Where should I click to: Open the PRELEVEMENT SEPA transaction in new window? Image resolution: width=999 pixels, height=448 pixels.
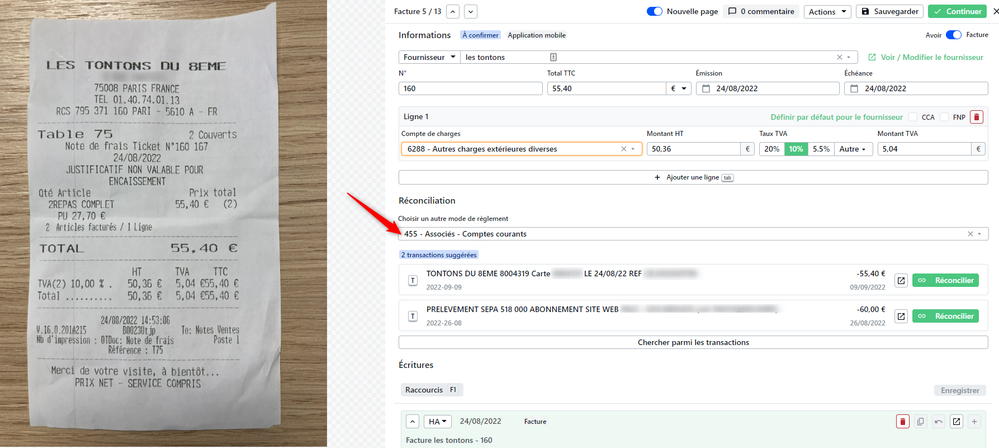point(901,316)
